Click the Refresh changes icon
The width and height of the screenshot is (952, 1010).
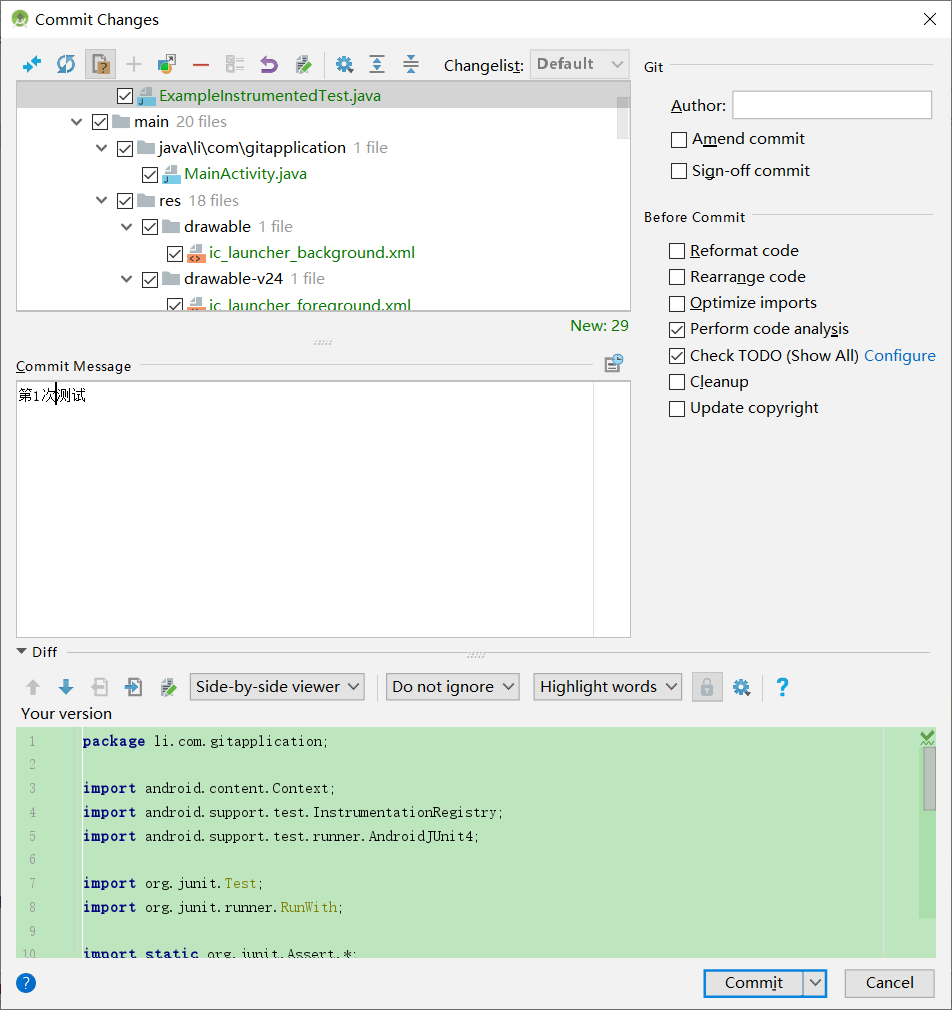(x=65, y=64)
